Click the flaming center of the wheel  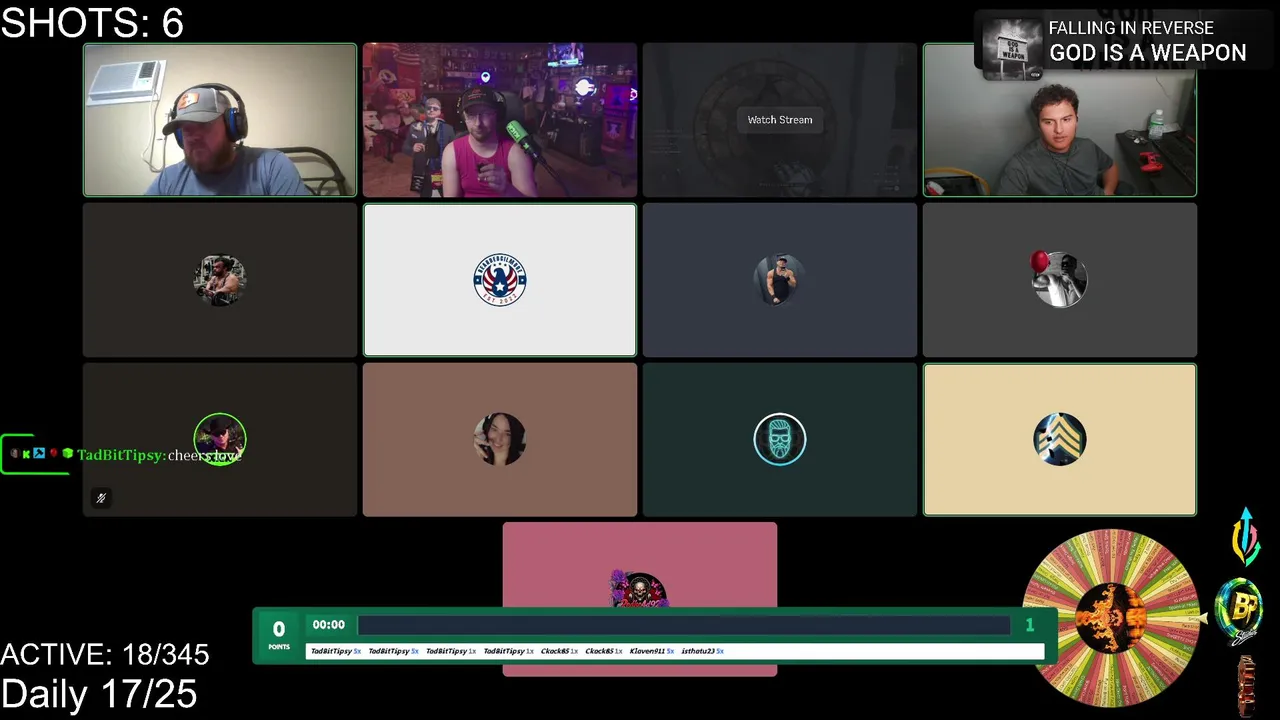click(x=1111, y=618)
